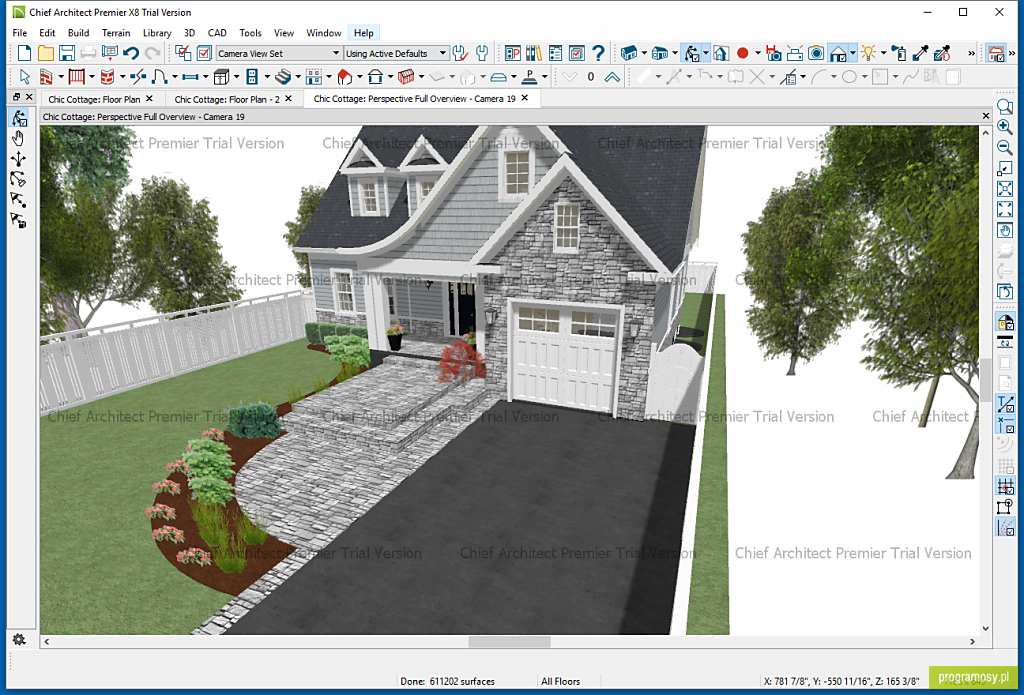Undo the last action
The height and width of the screenshot is (695, 1024).
coord(131,53)
